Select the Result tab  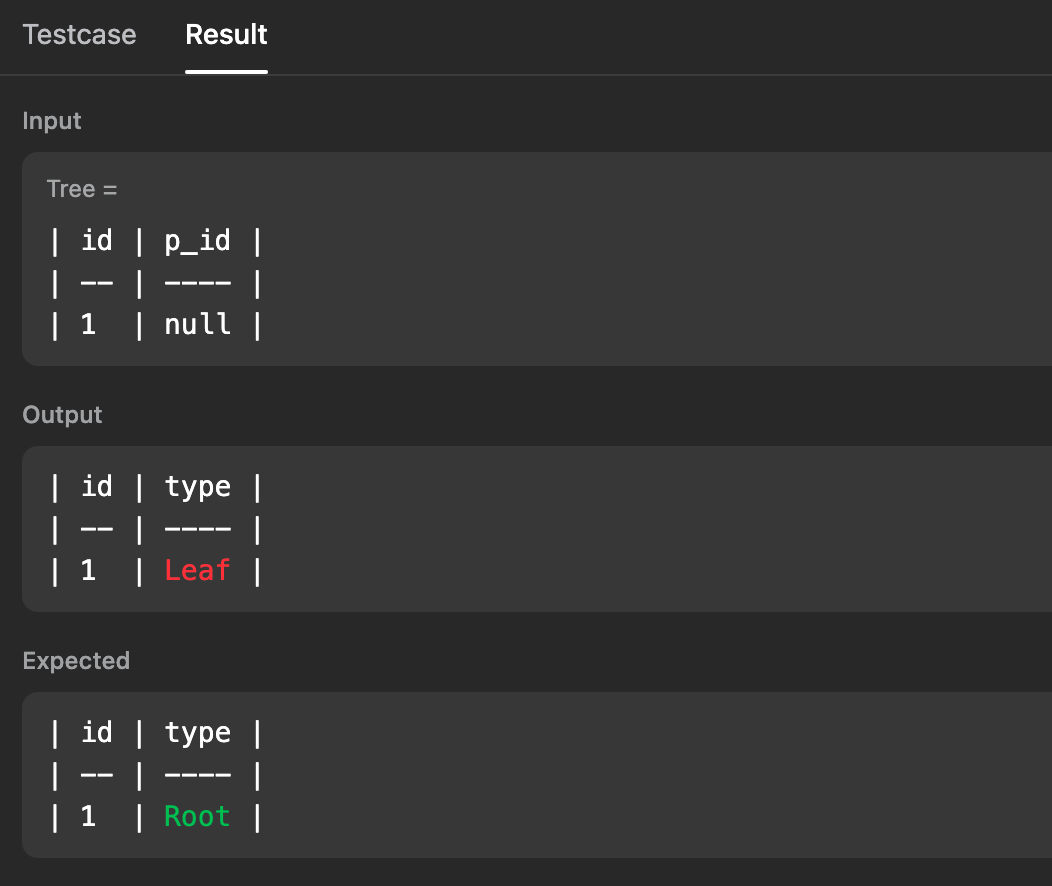(226, 35)
